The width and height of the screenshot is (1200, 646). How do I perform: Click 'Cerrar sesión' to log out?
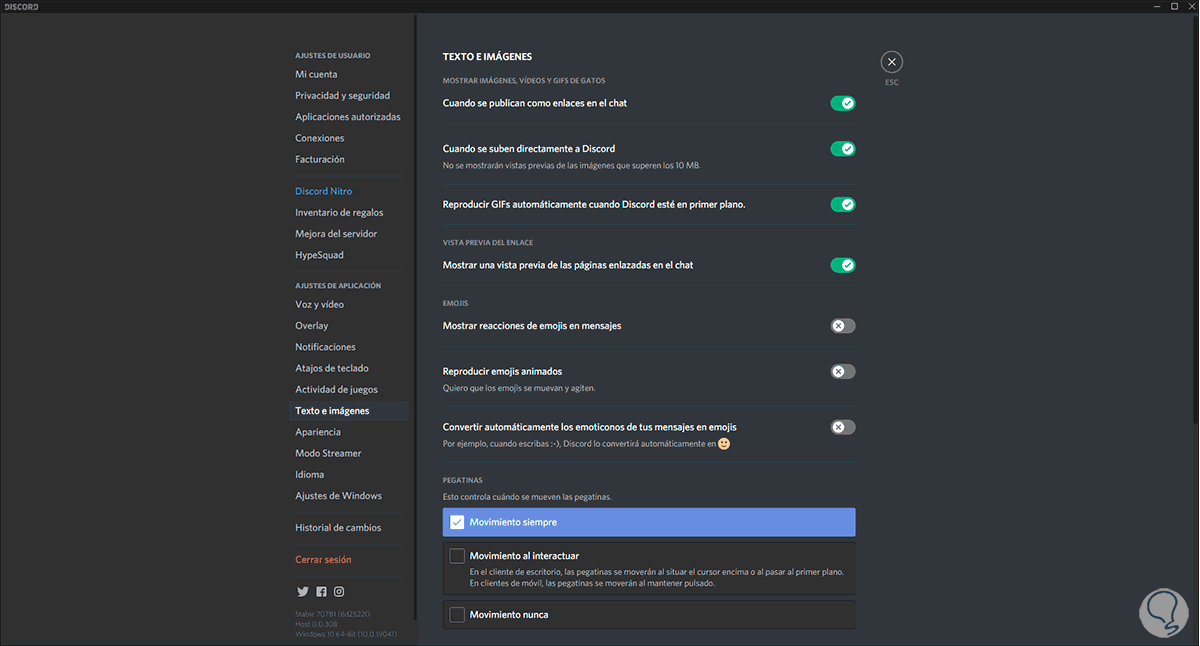(323, 560)
